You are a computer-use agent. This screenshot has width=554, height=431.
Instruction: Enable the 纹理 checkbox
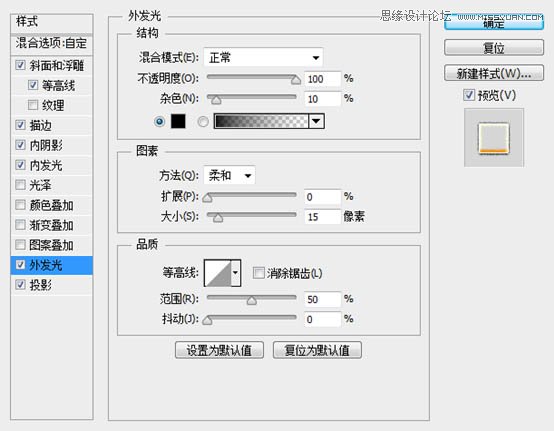33,105
